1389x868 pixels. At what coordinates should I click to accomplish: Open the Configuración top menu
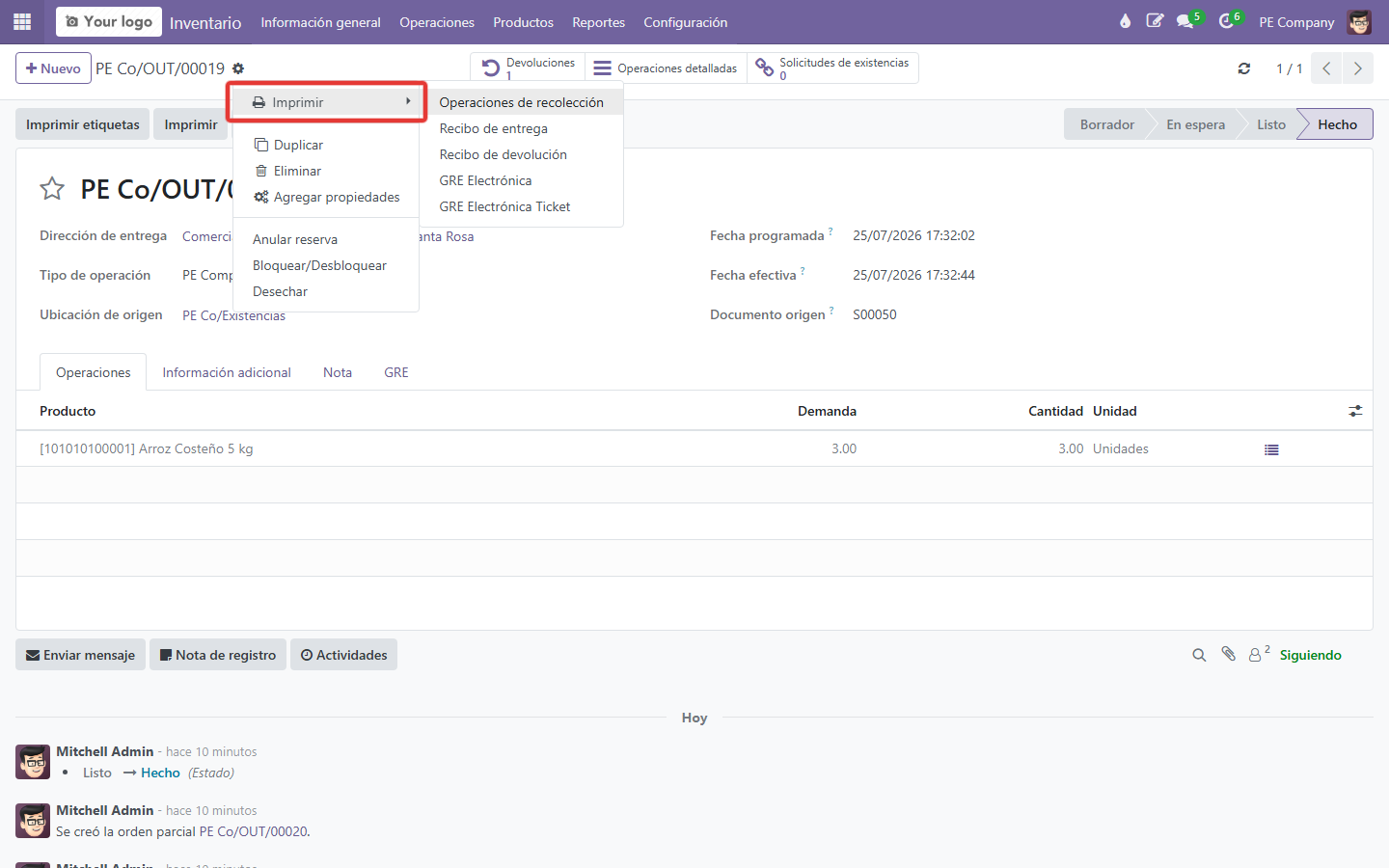point(685,22)
